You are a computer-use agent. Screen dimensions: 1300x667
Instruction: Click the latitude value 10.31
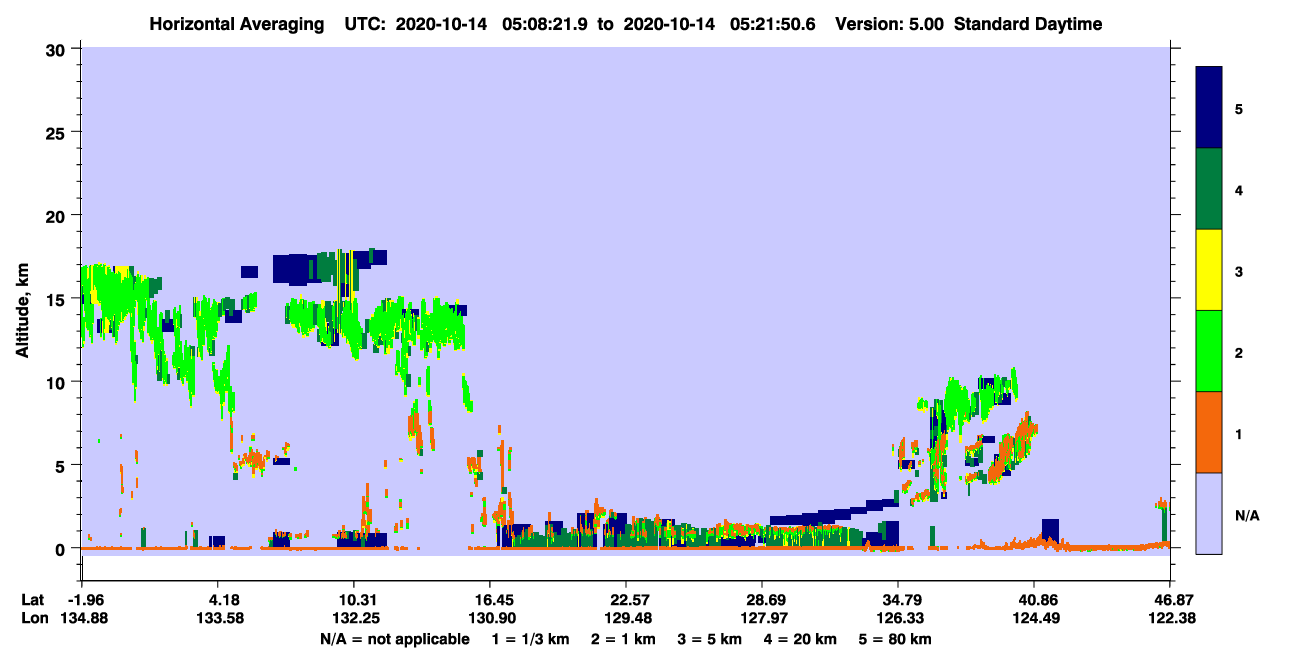(355, 600)
